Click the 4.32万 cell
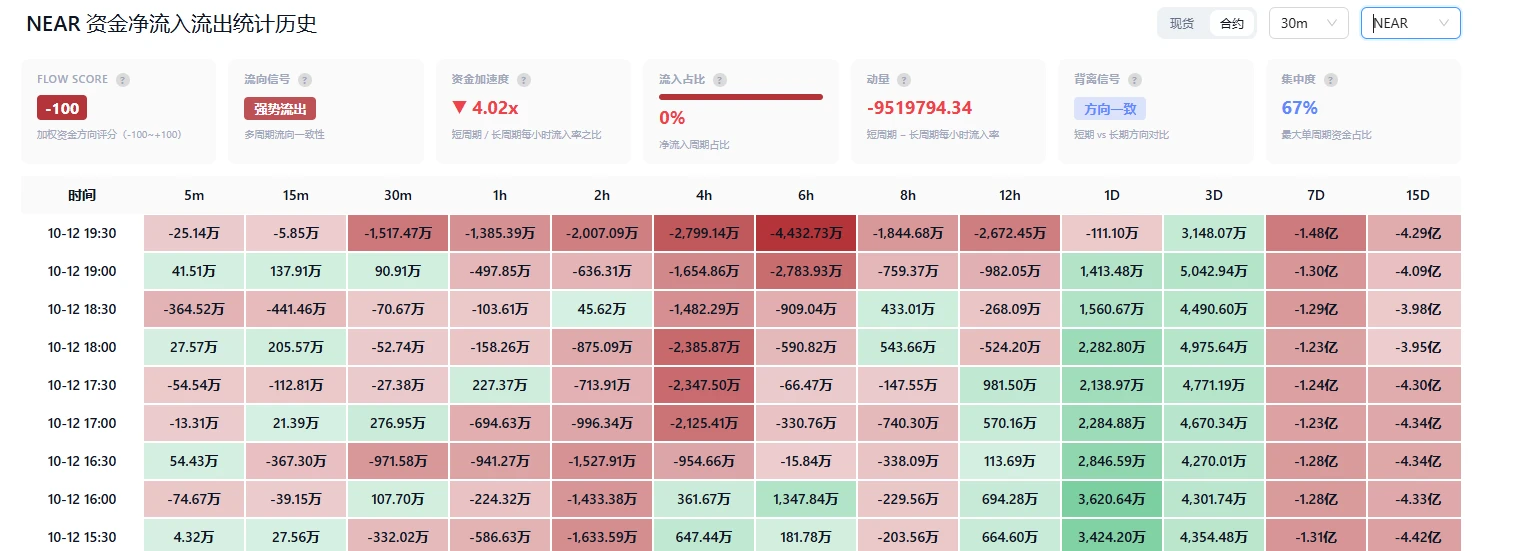The height and width of the screenshot is (551, 1533). (194, 535)
